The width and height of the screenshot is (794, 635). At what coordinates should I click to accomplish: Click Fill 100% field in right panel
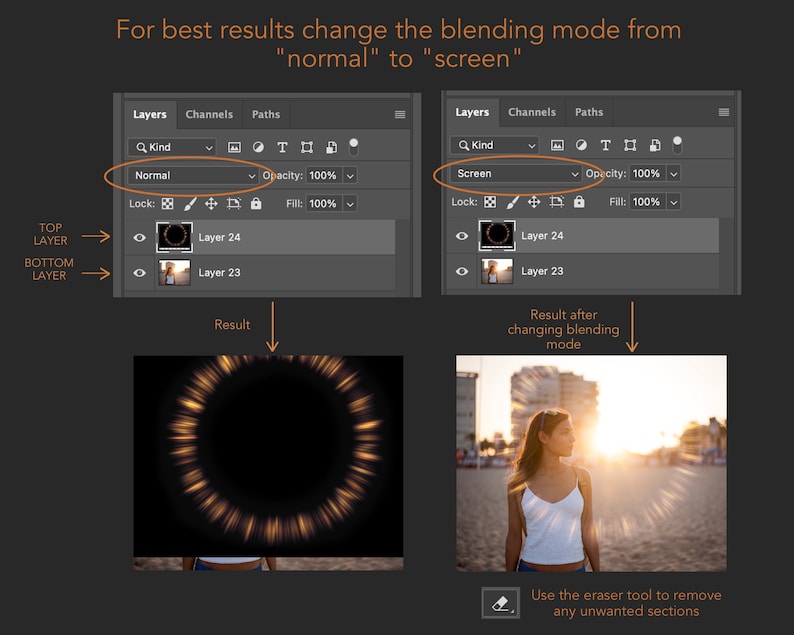[x=648, y=202]
